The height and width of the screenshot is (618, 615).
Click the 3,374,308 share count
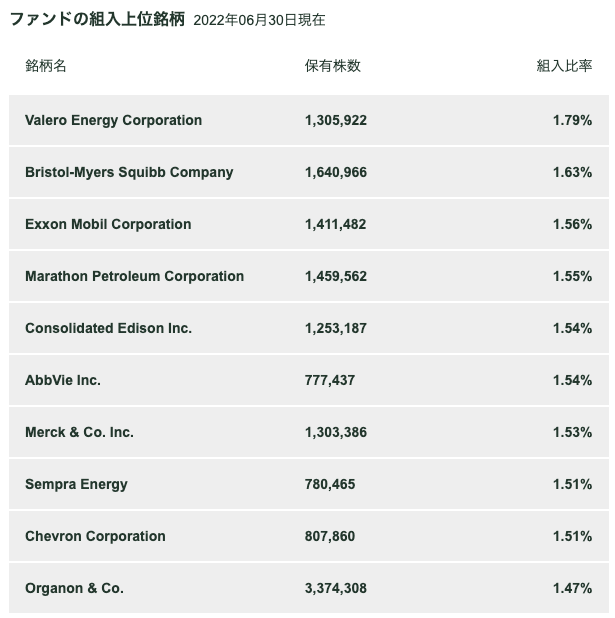point(336,588)
